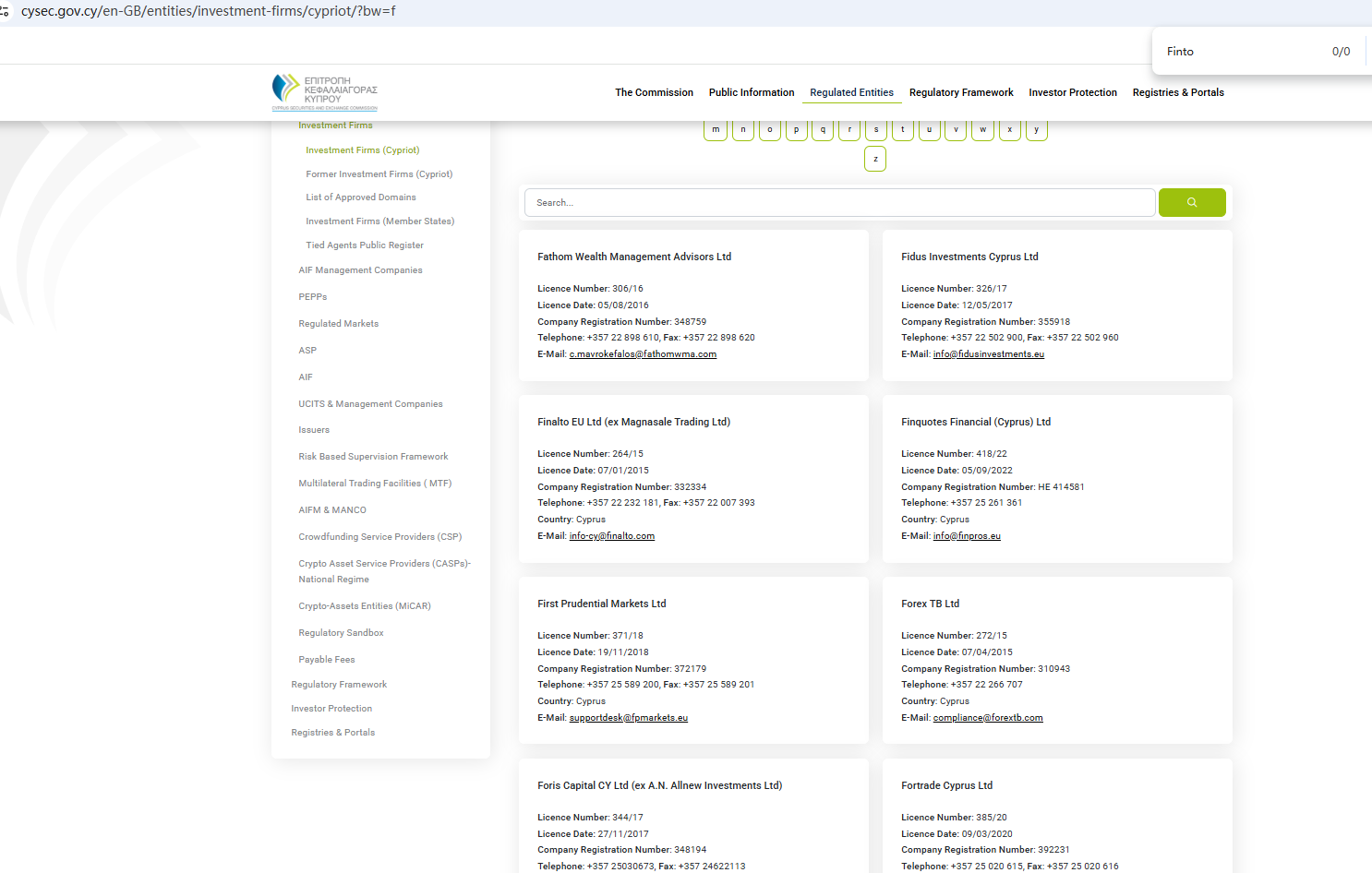
Task: Open AIF Management Companies sidebar item
Action: [360, 270]
